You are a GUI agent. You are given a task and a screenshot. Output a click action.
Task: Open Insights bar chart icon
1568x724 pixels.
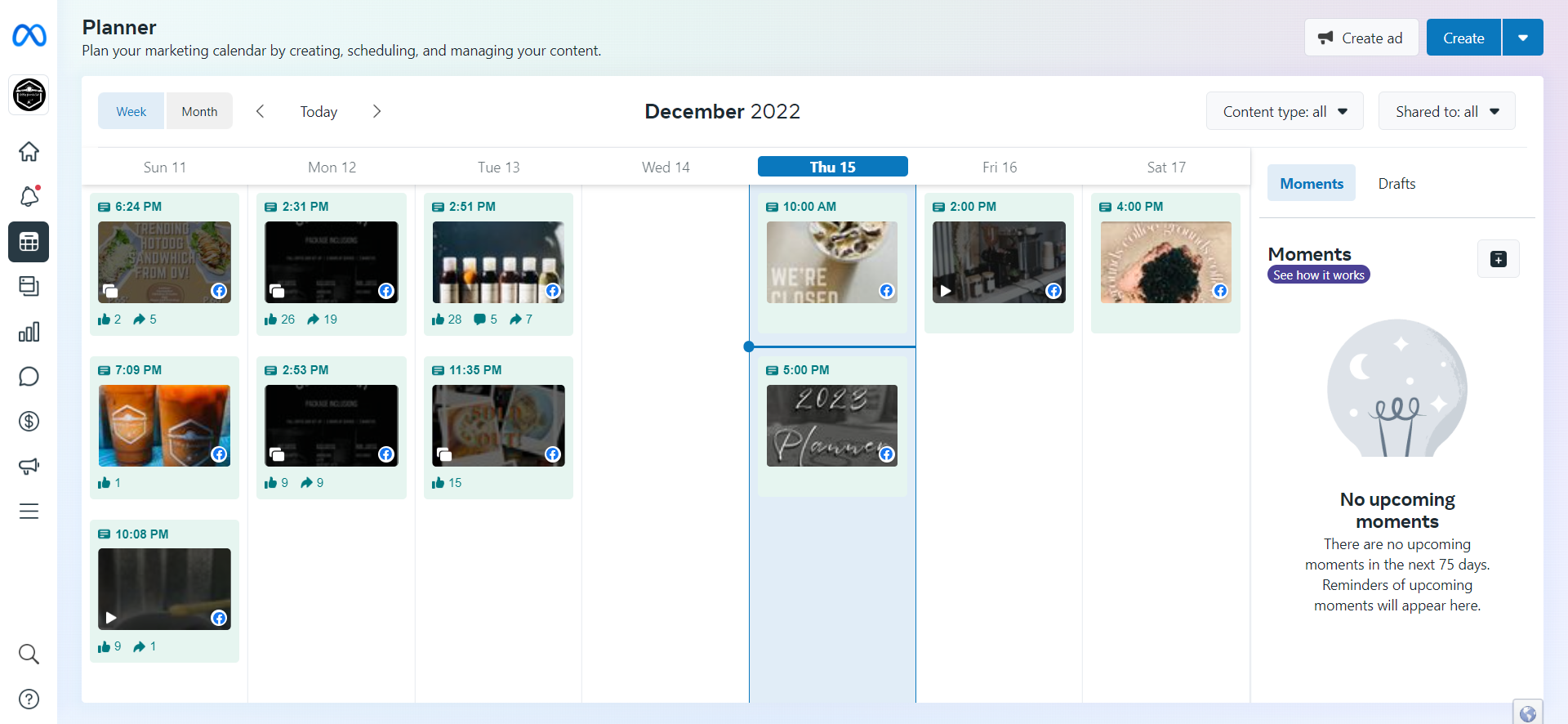coord(29,331)
